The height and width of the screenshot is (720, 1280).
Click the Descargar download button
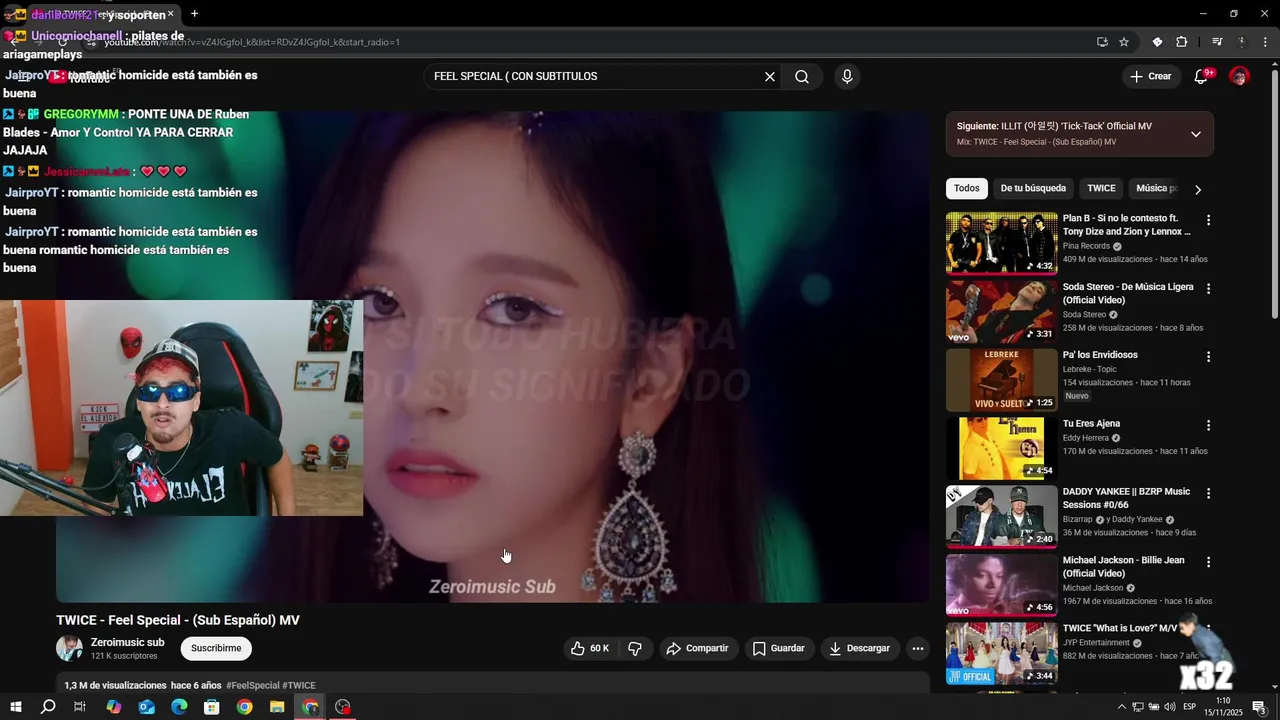coord(859,648)
